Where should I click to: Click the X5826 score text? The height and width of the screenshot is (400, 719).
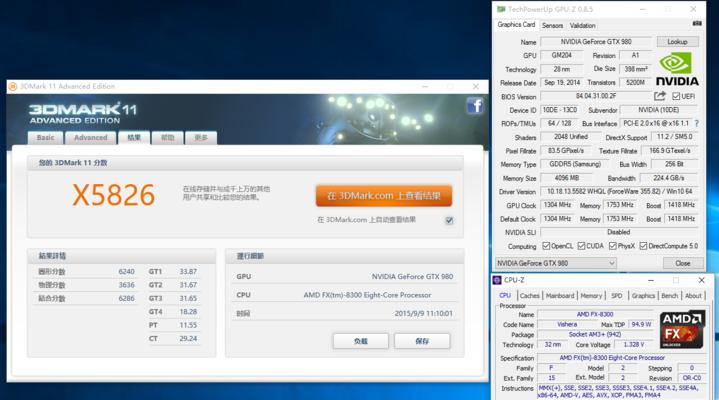(114, 195)
